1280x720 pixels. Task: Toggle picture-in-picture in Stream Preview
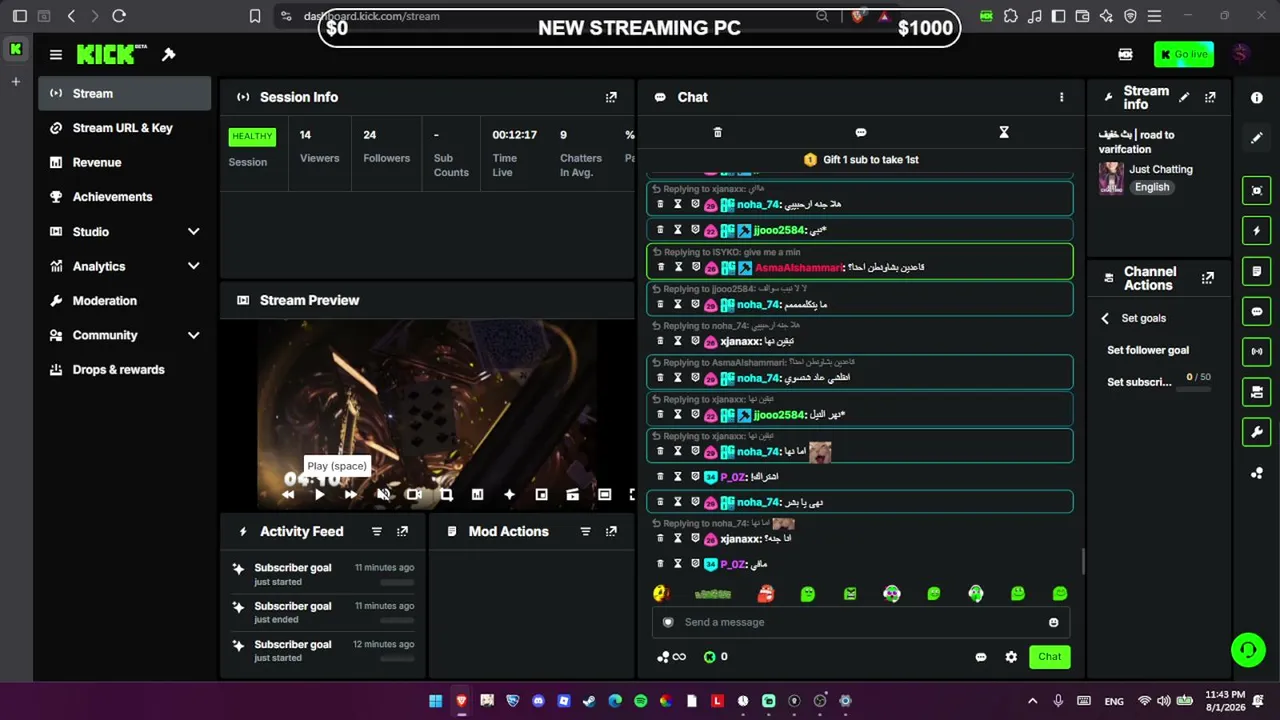541,494
